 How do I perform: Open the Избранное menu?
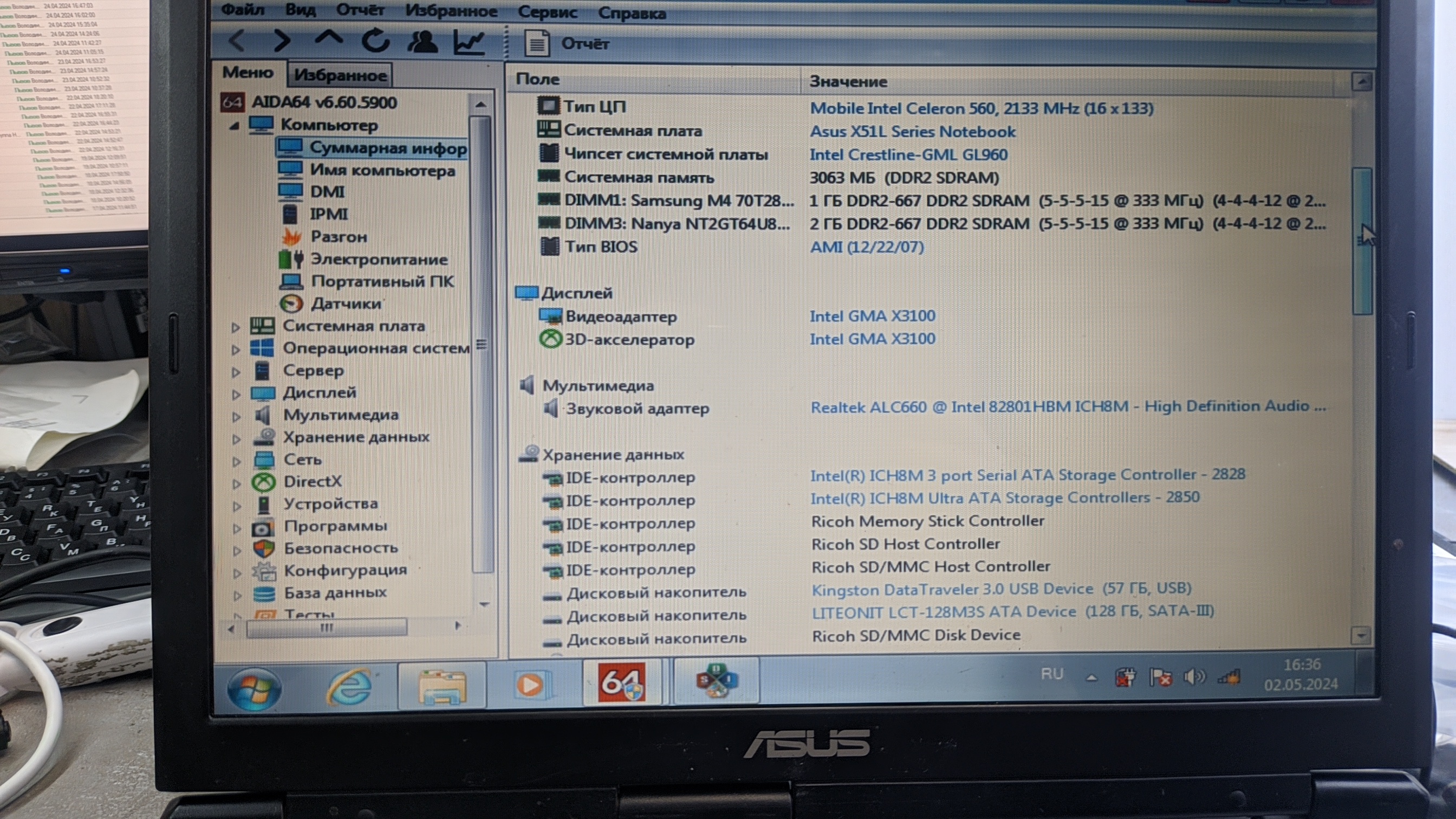pos(451,11)
